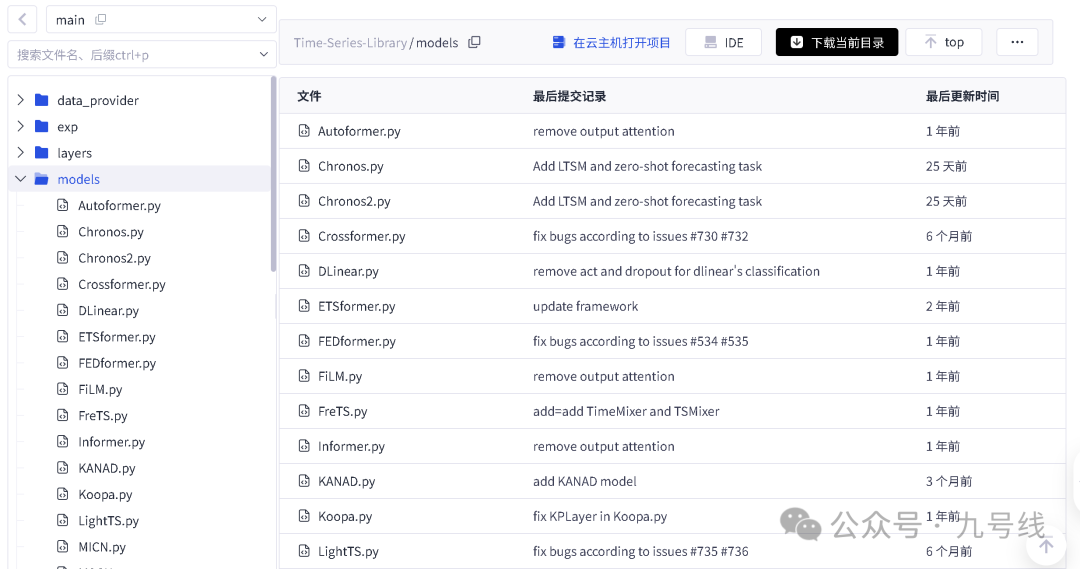Image resolution: width=1080 pixels, height=569 pixels.
Task: Open Chronos.py in the sidebar tree
Action: 111,231
